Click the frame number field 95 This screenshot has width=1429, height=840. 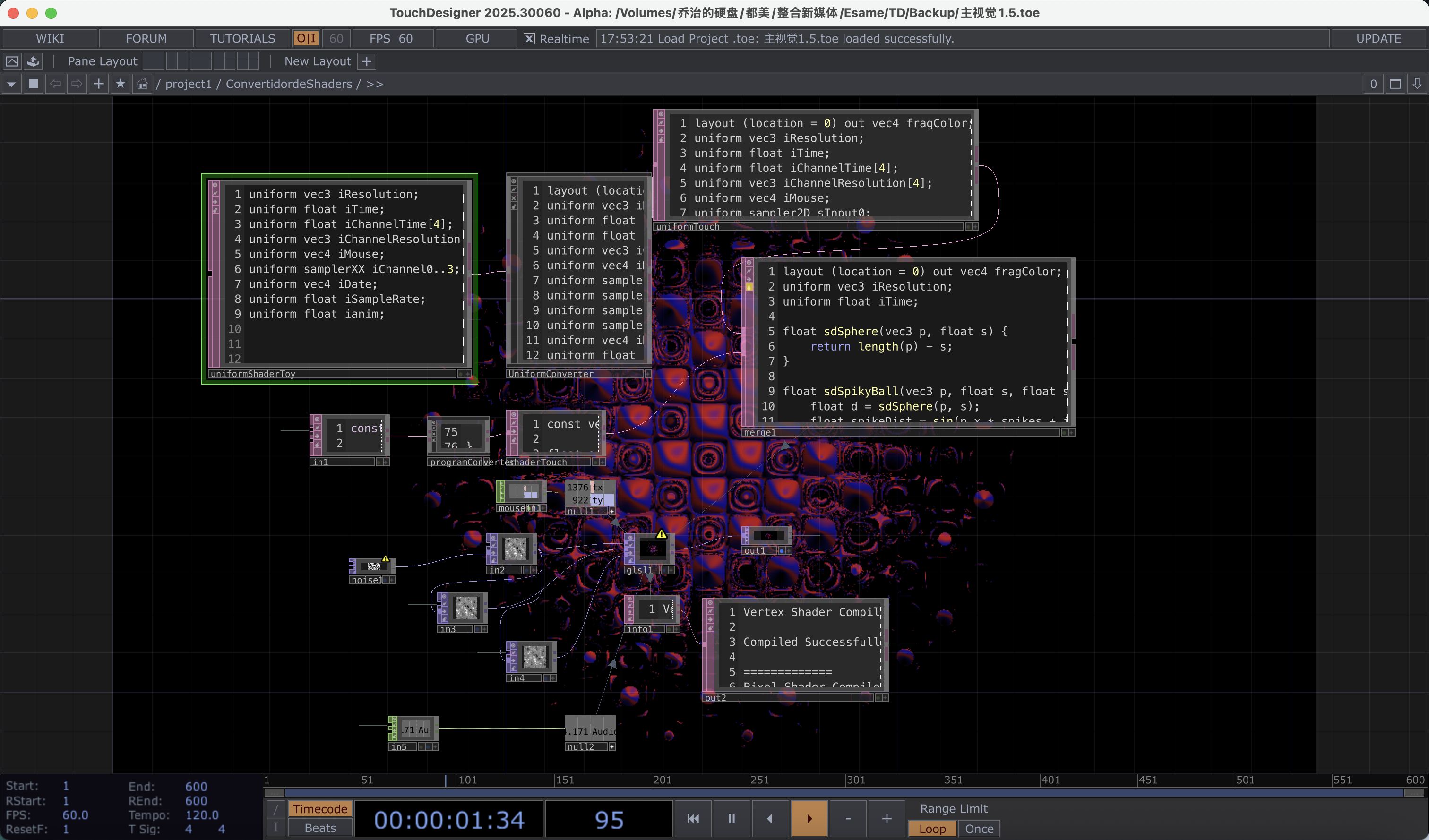609,820
